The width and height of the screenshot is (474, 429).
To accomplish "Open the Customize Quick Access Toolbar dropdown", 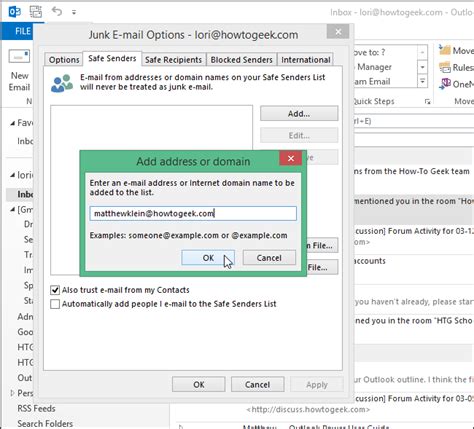I will (x=74, y=12).
